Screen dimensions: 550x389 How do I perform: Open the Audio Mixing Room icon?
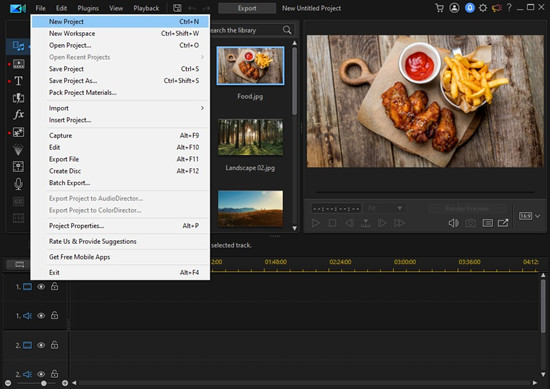18,166
